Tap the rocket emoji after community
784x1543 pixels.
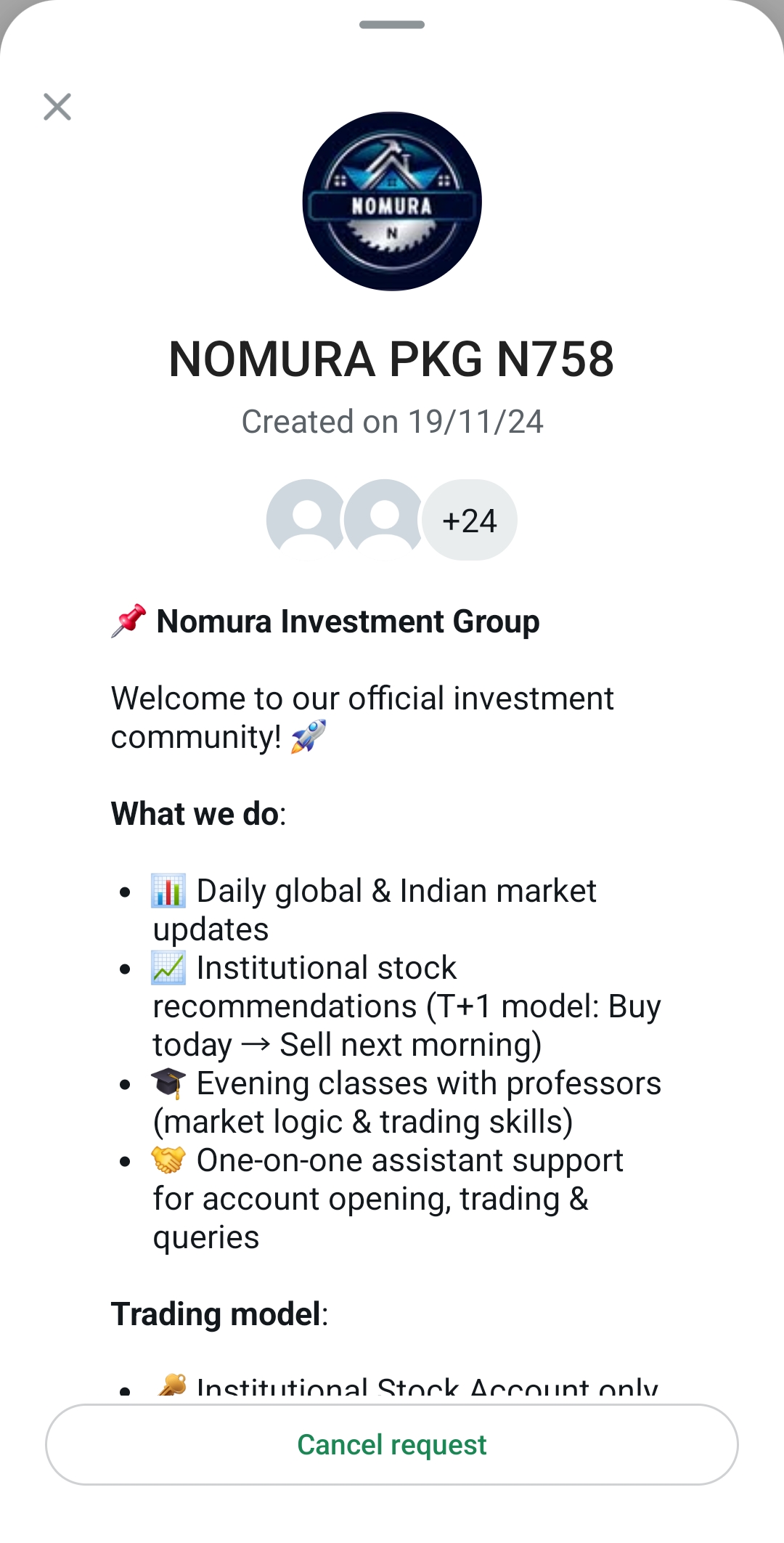[309, 736]
